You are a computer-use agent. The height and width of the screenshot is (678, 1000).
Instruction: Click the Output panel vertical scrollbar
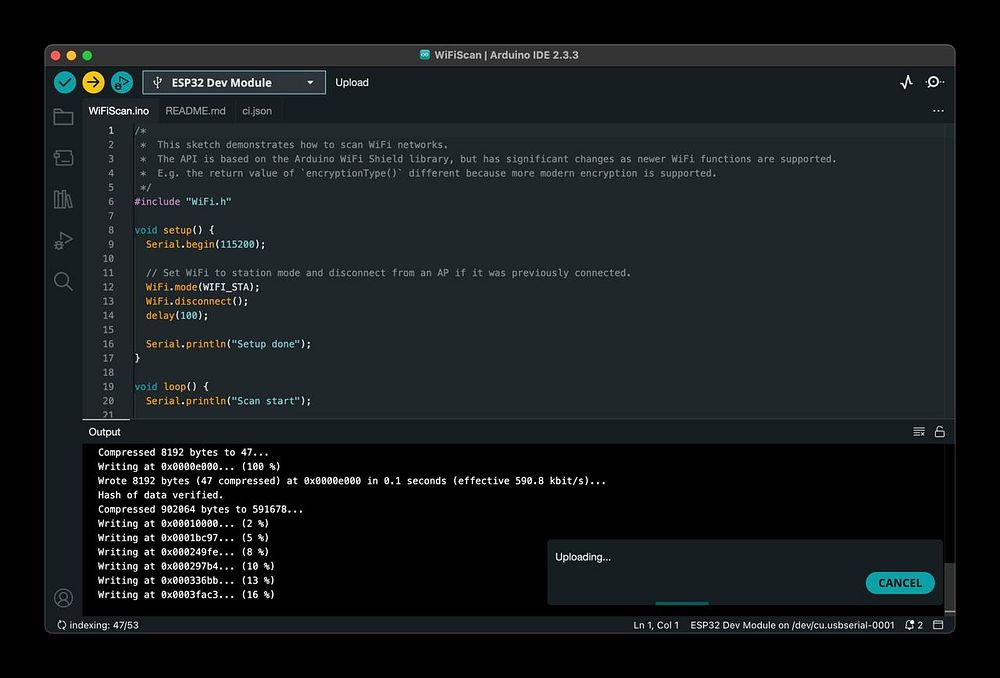(x=950, y=587)
